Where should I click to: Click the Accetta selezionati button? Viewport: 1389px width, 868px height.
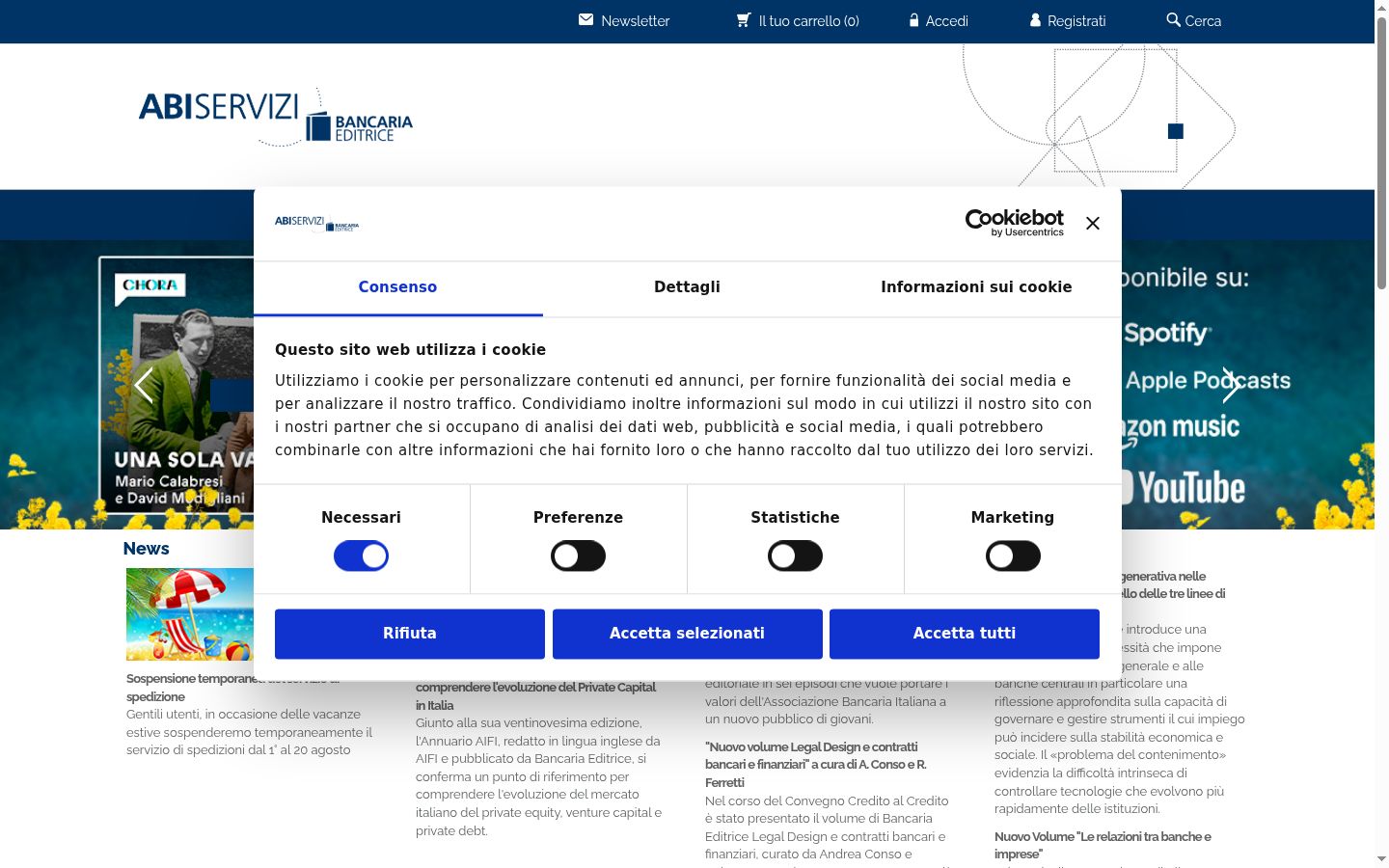coord(688,634)
